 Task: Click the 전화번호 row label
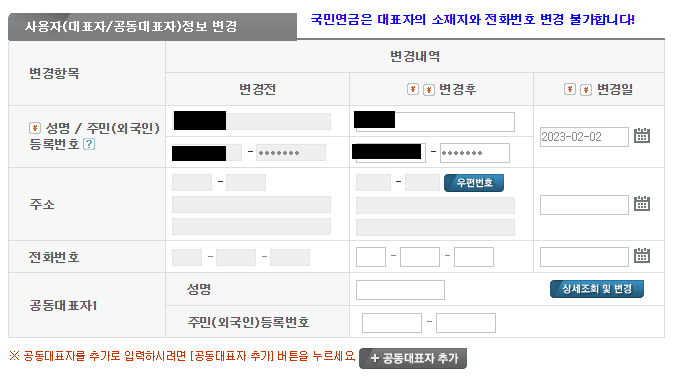[x=54, y=257]
